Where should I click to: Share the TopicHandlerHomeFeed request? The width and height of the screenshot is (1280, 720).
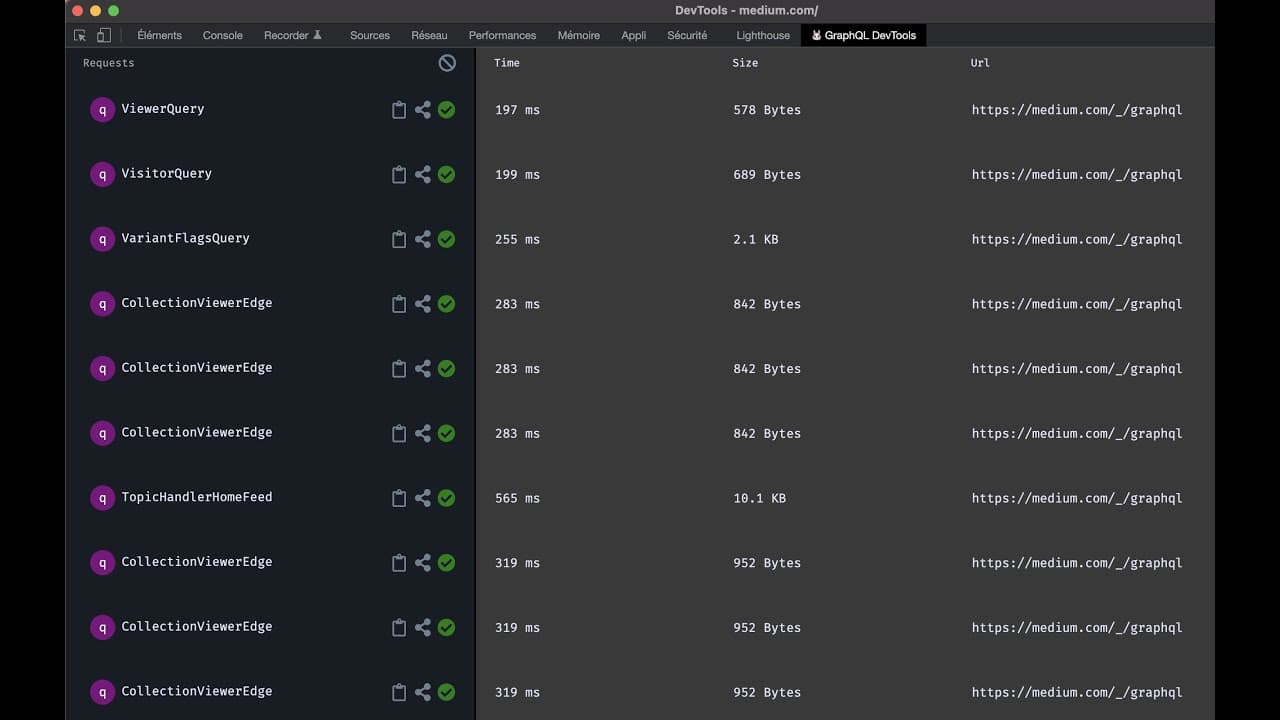[423, 498]
